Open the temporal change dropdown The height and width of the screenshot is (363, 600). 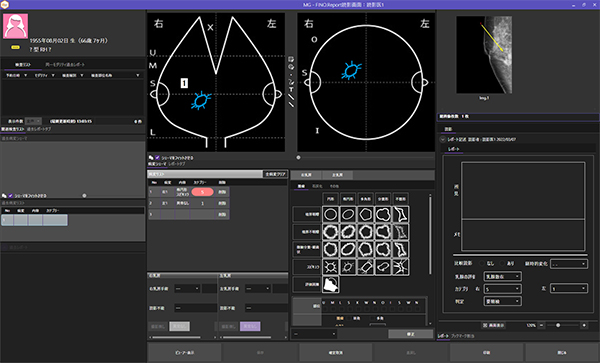click(569, 264)
